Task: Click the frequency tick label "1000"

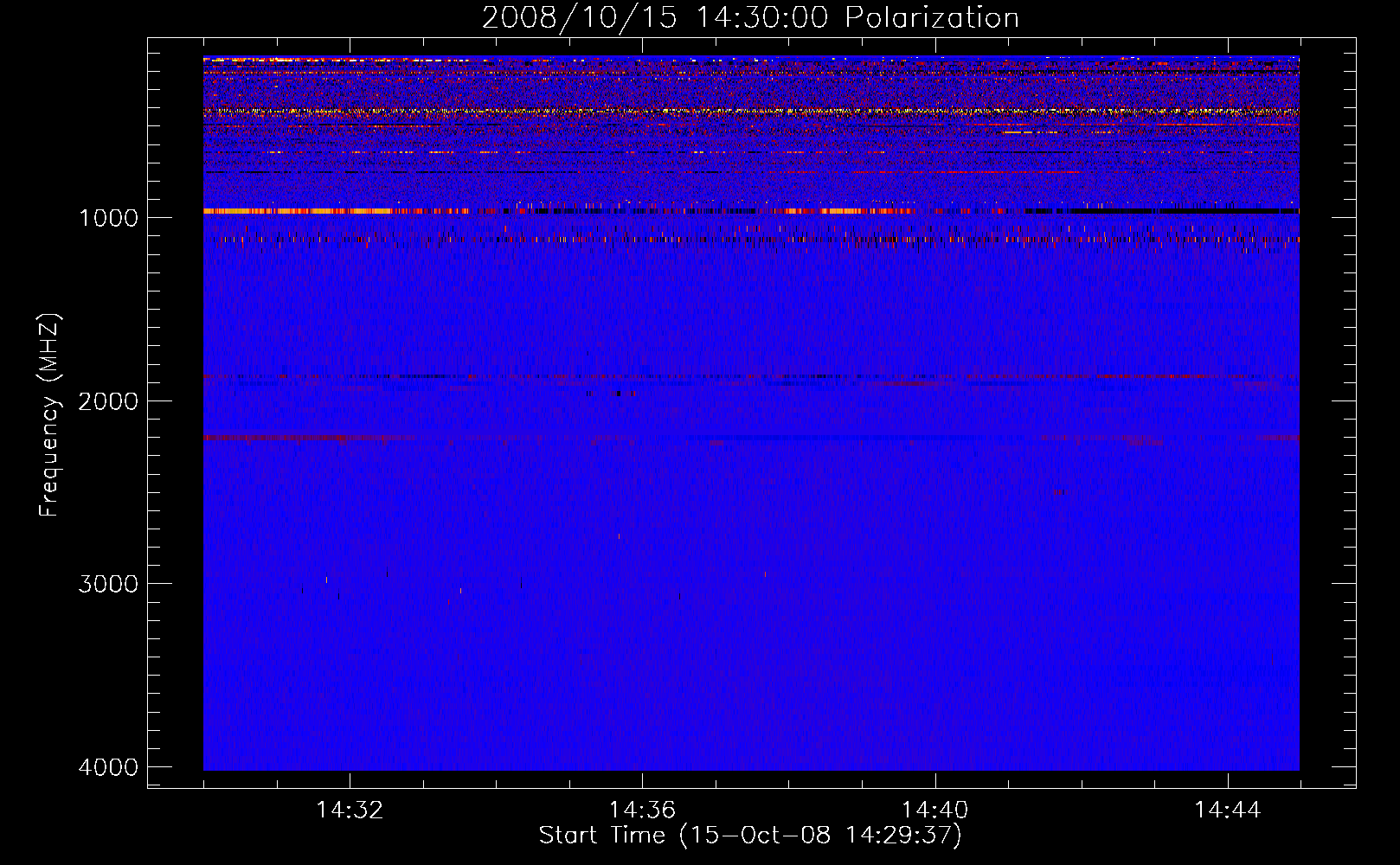Action: pyautogui.click(x=108, y=217)
